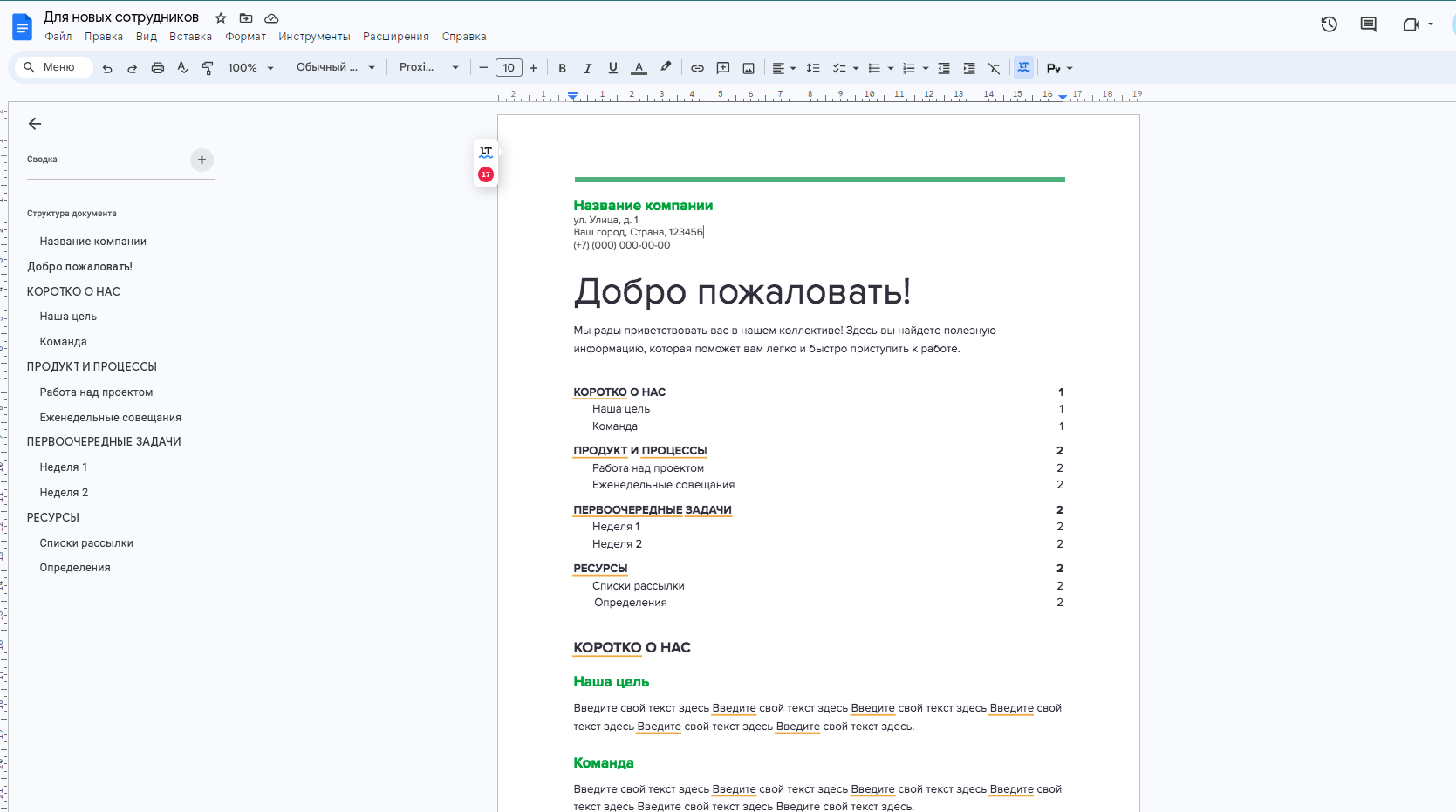Star the document
This screenshot has width=1456, height=812.
coord(221,18)
